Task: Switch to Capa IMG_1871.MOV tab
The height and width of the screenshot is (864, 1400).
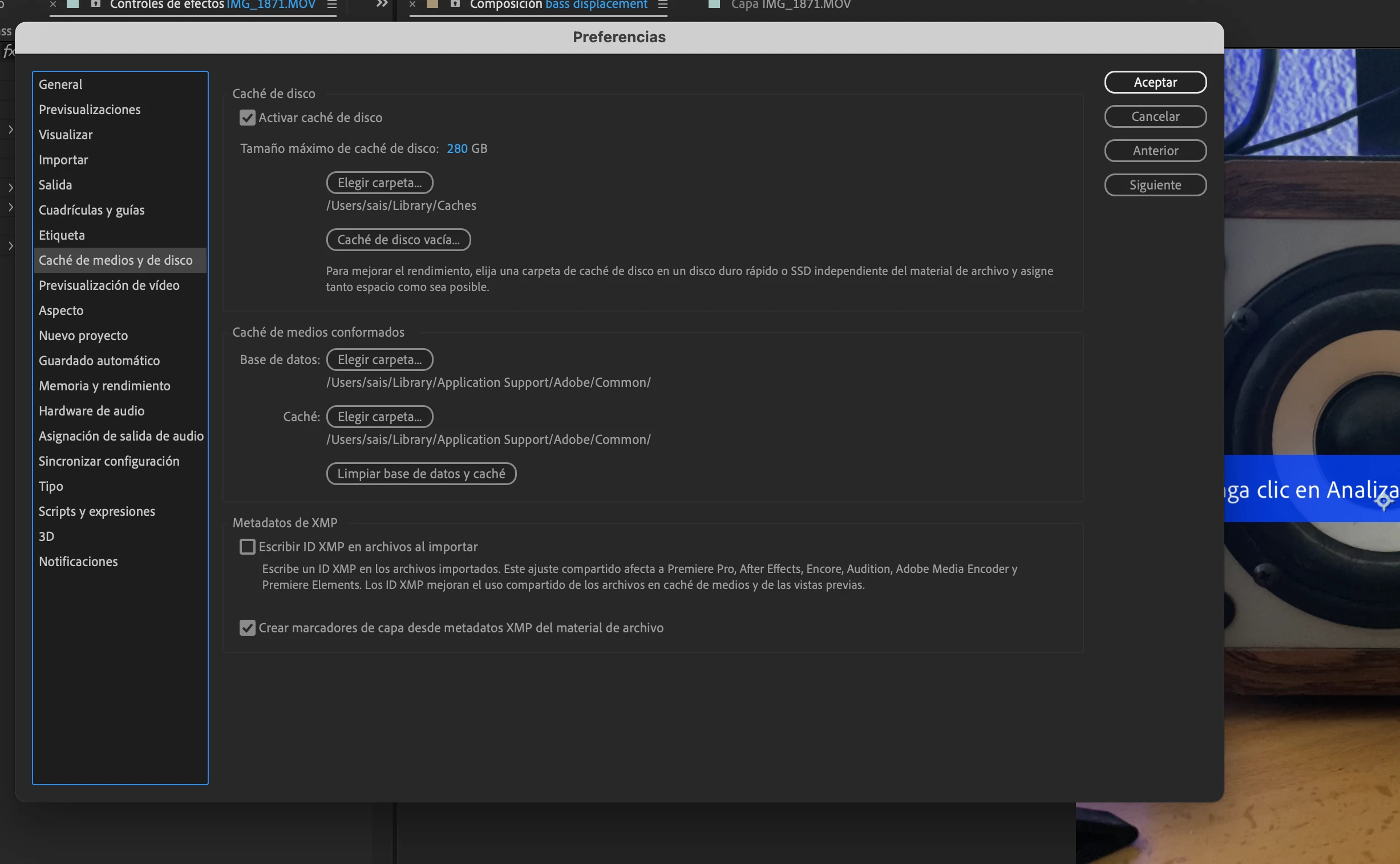Action: [790, 5]
